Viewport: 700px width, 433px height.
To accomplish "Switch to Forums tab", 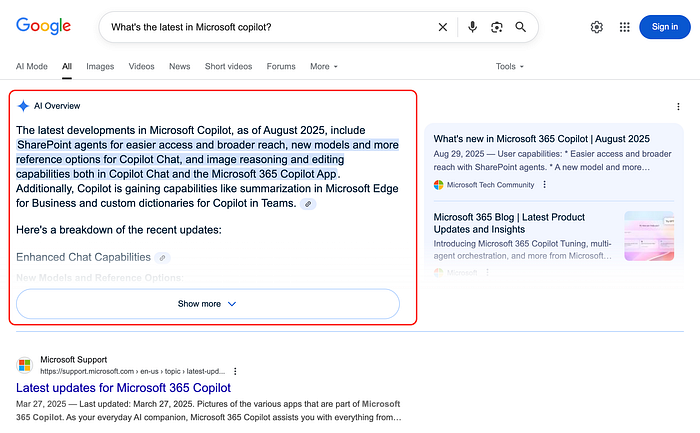I will click(281, 67).
